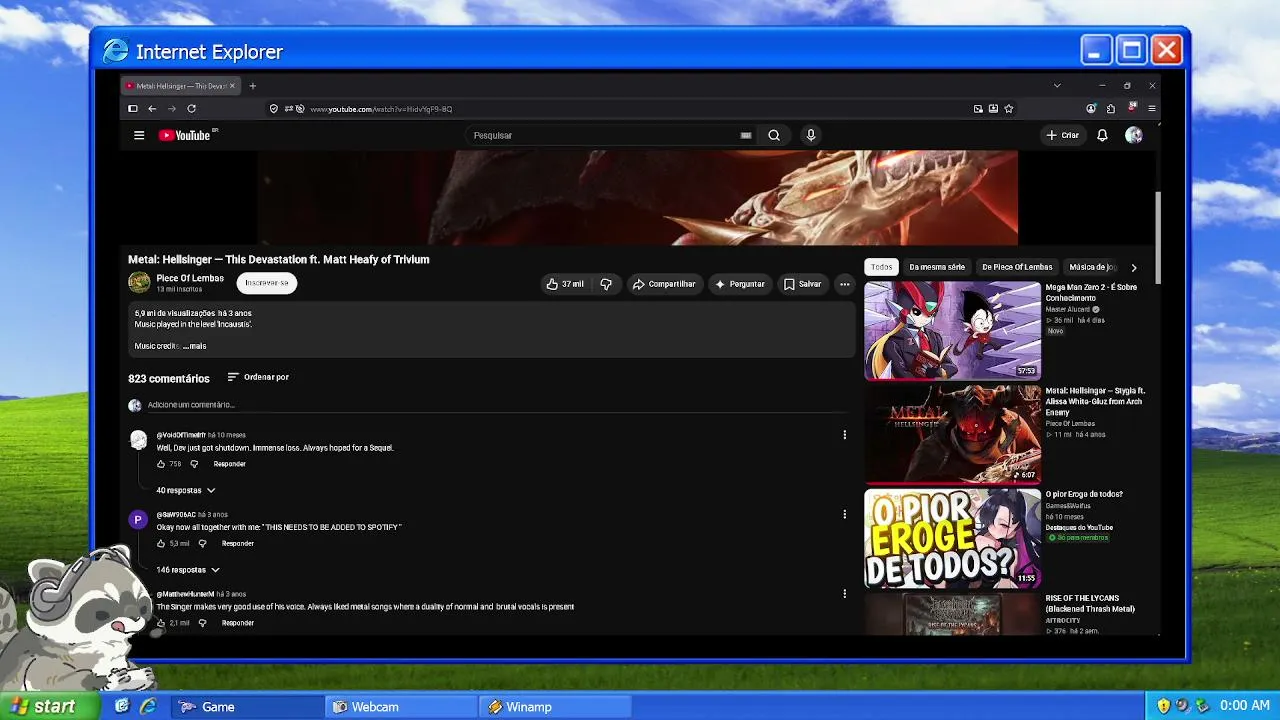This screenshot has width=1280, height=720.
Task: Toggle the browser sidebar panel icon
Action: [132, 109]
